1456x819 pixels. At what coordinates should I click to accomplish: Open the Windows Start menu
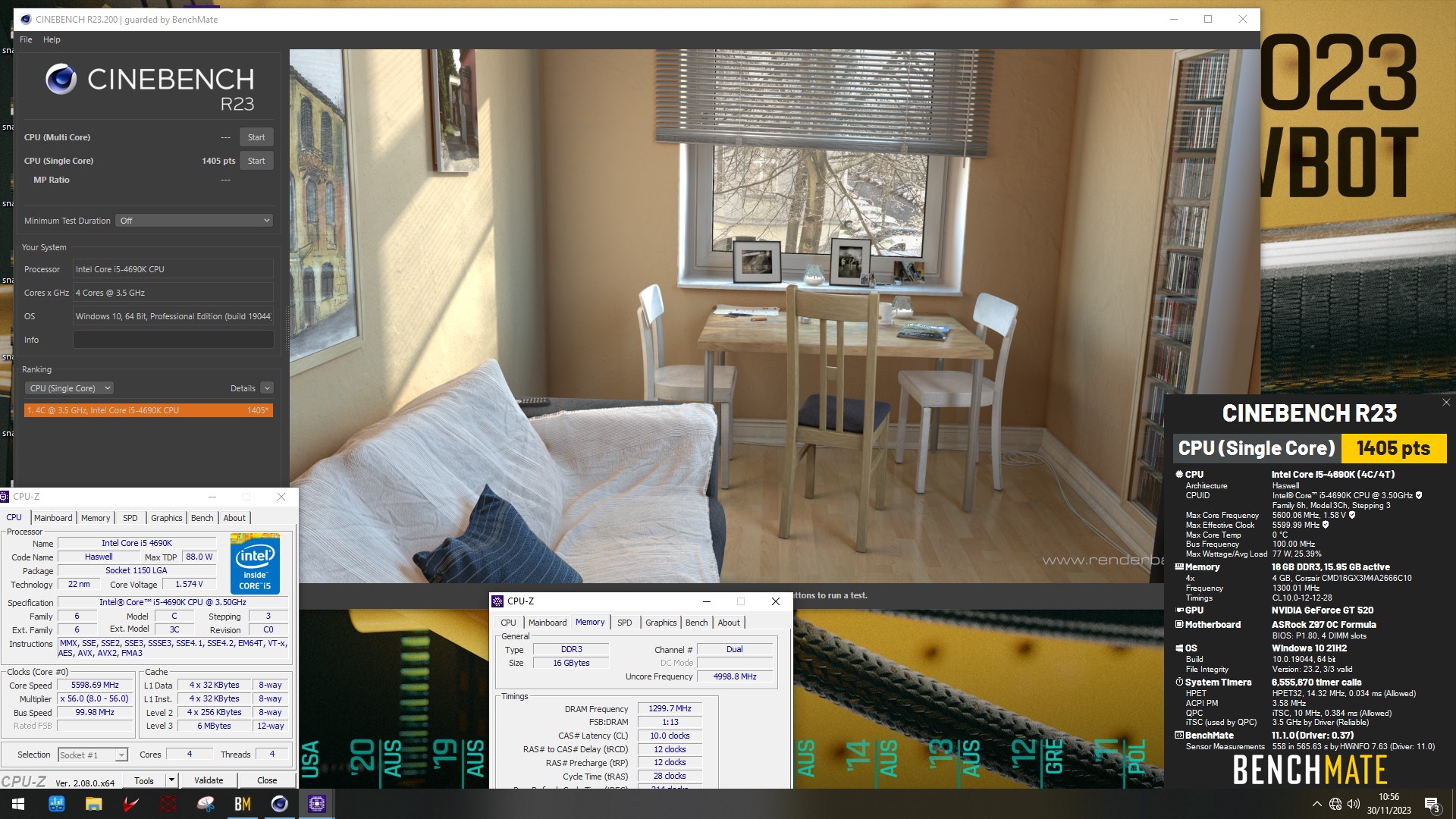coord(18,804)
